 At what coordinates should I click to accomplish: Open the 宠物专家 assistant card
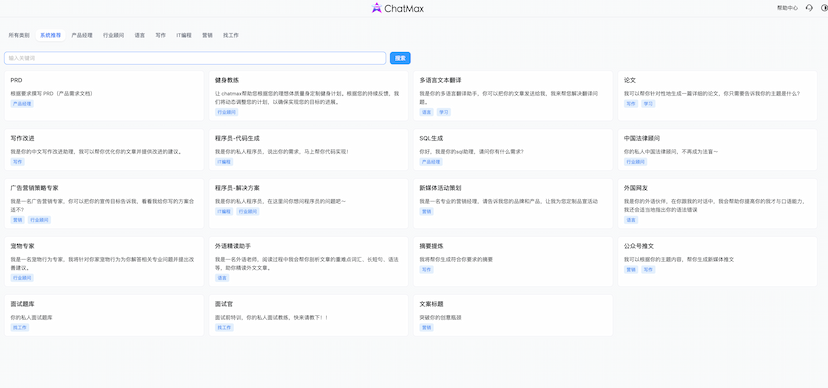point(104,261)
